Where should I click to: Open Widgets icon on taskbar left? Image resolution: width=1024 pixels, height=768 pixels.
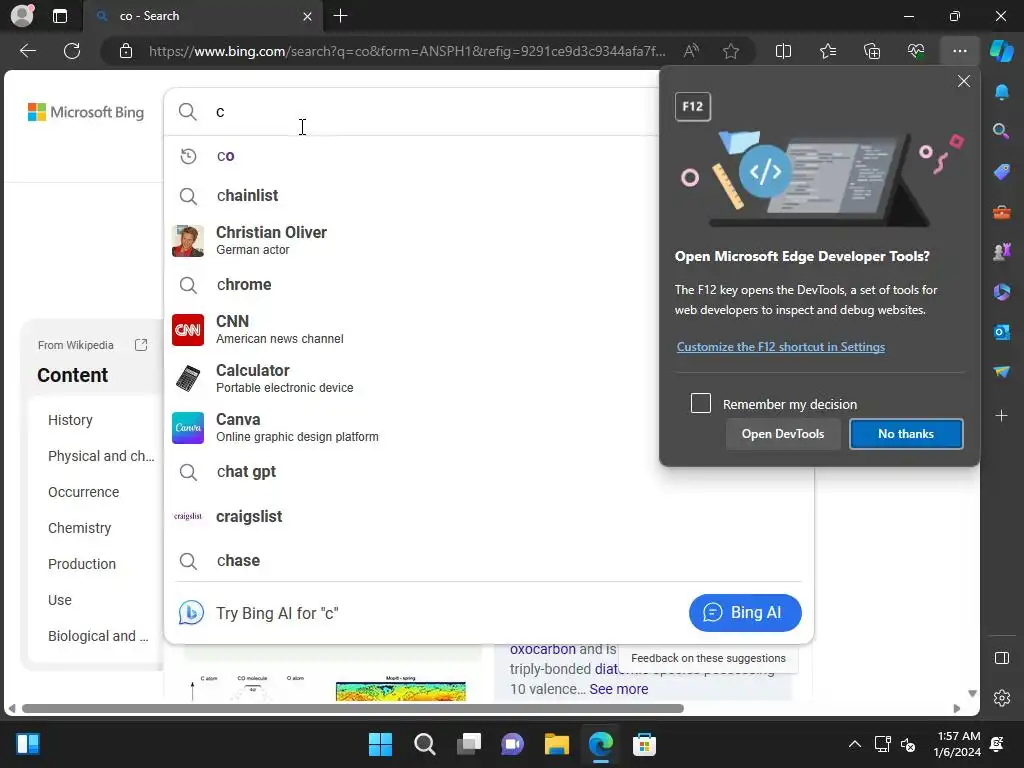[x=28, y=744]
